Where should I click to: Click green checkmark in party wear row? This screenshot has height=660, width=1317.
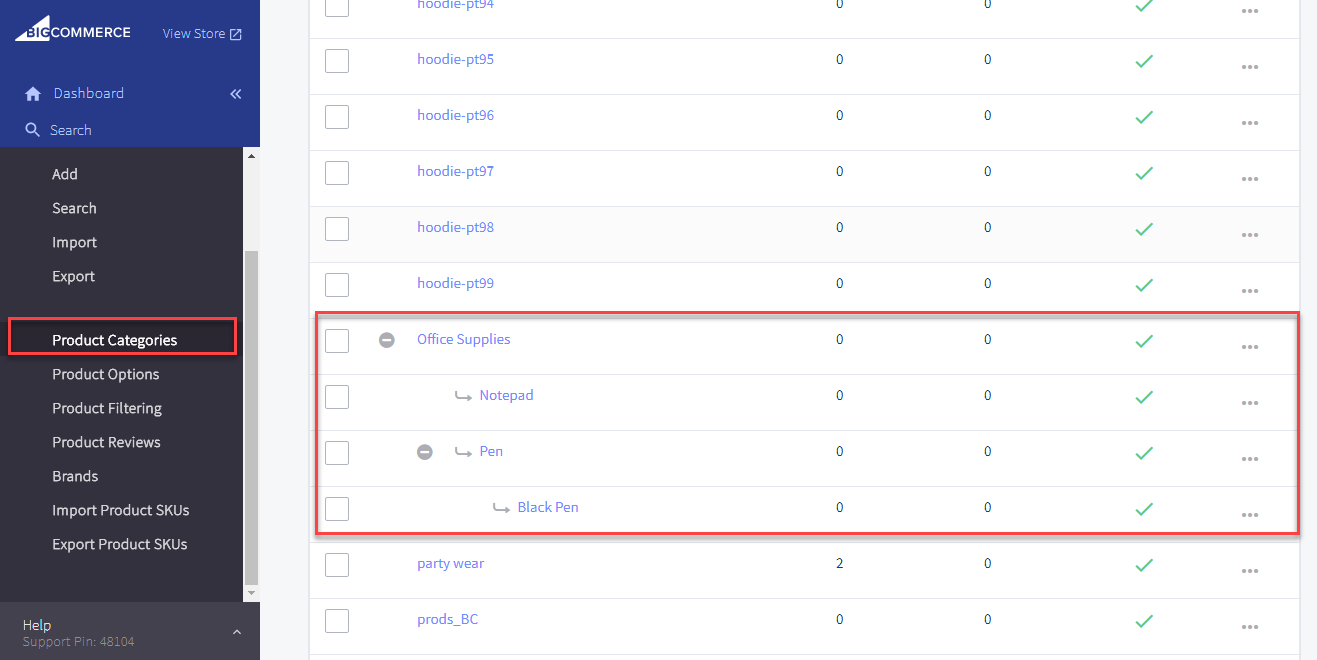coord(1144,564)
